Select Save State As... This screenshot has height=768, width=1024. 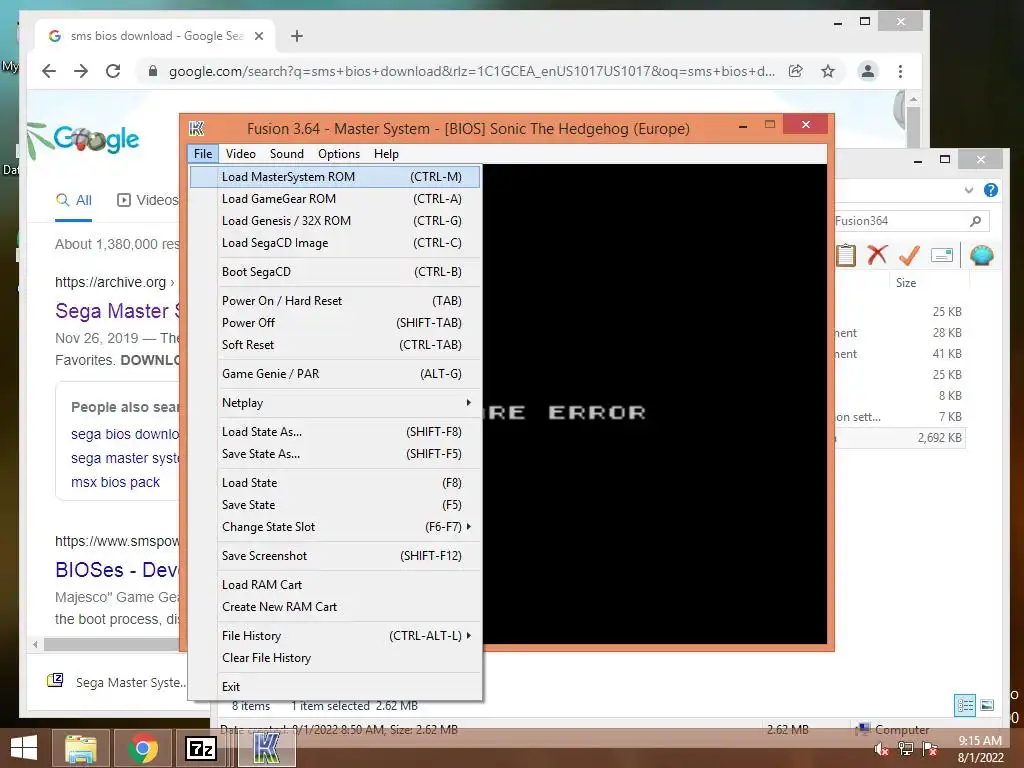point(335,454)
